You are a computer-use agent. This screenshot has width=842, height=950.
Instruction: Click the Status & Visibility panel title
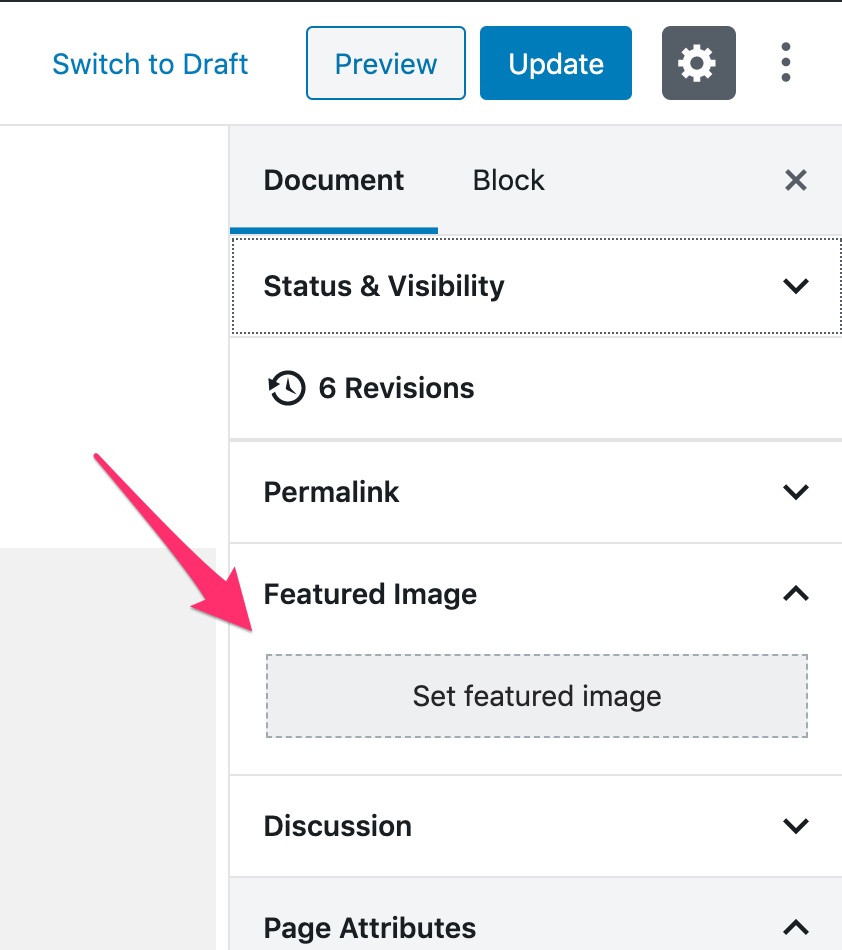pyautogui.click(x=383, y=286)
